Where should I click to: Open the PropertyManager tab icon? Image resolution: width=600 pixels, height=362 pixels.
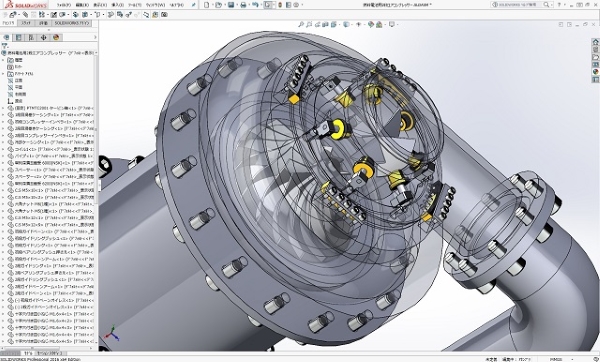click(x=18, y=38)
